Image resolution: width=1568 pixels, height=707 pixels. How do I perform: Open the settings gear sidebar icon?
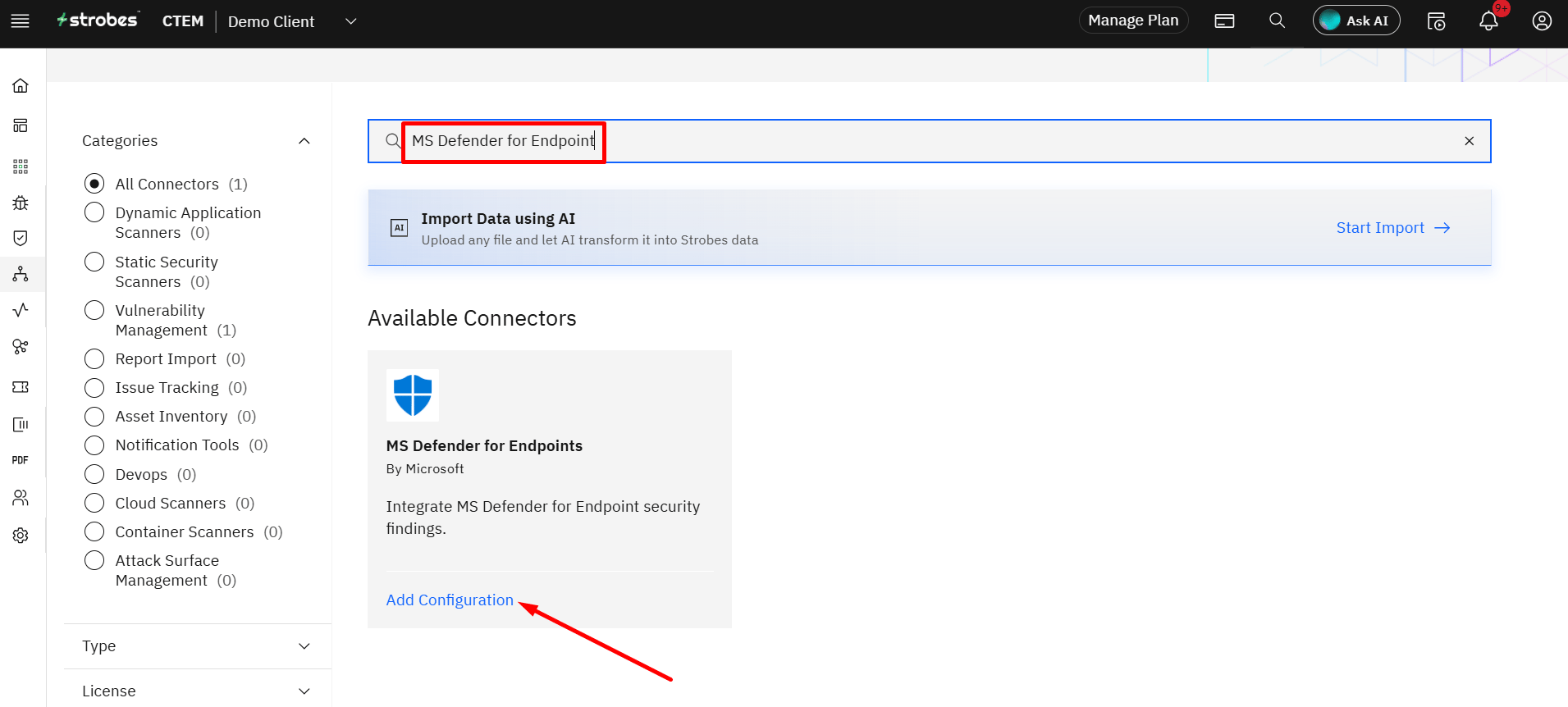(x=21, y=536)
